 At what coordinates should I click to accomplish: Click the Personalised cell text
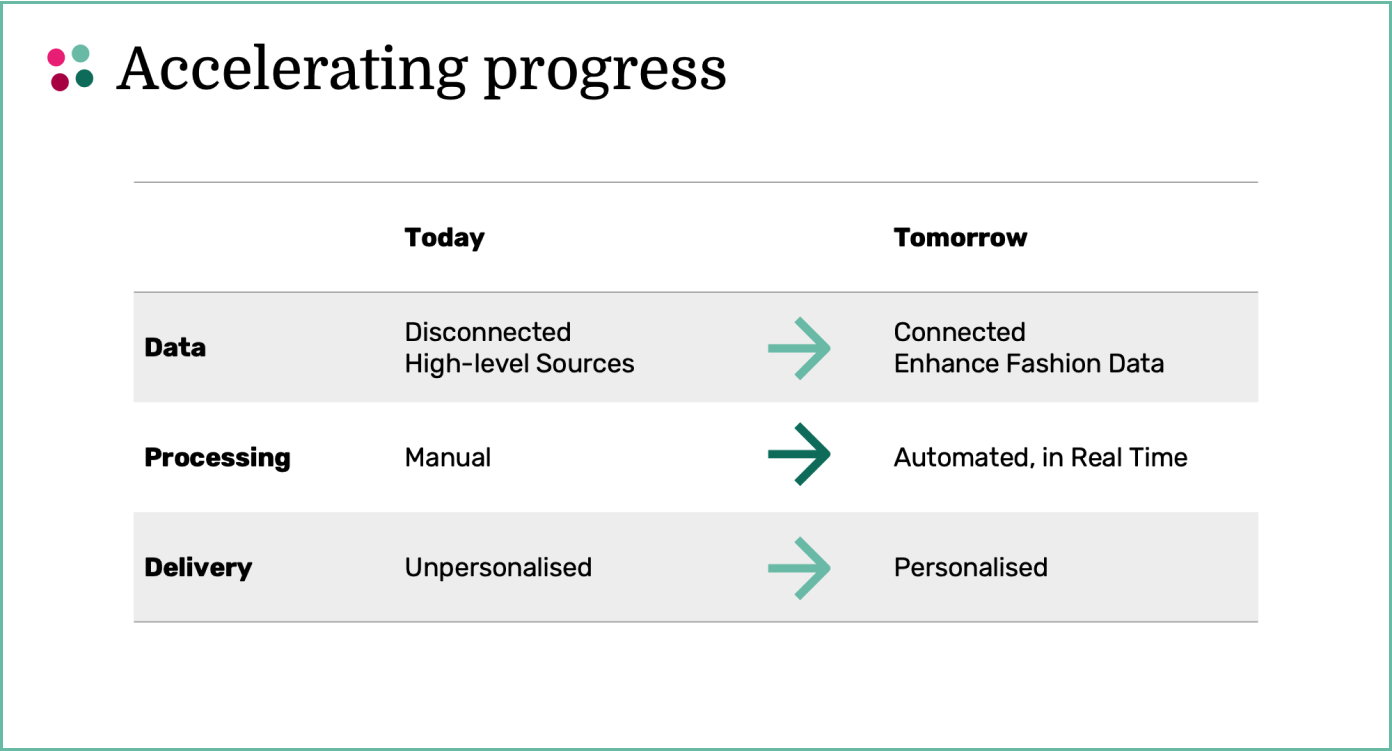click(x=971, y=568)
